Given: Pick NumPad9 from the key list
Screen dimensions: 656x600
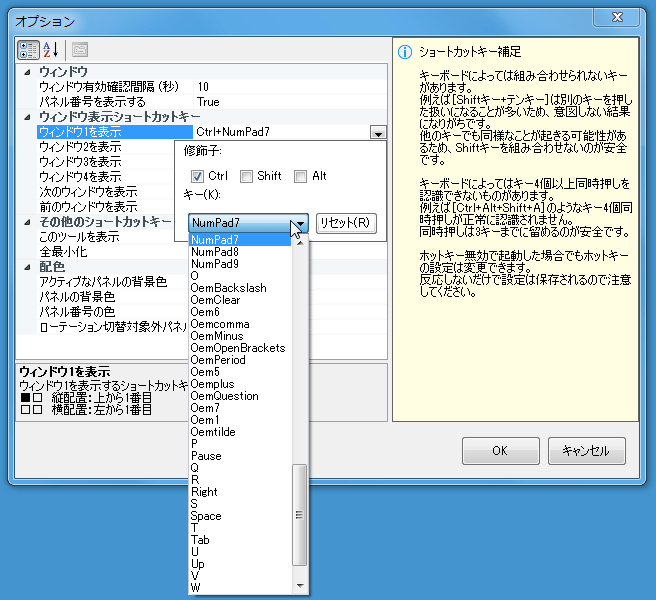Looking at the screenshot, I should tap(214, 264).
